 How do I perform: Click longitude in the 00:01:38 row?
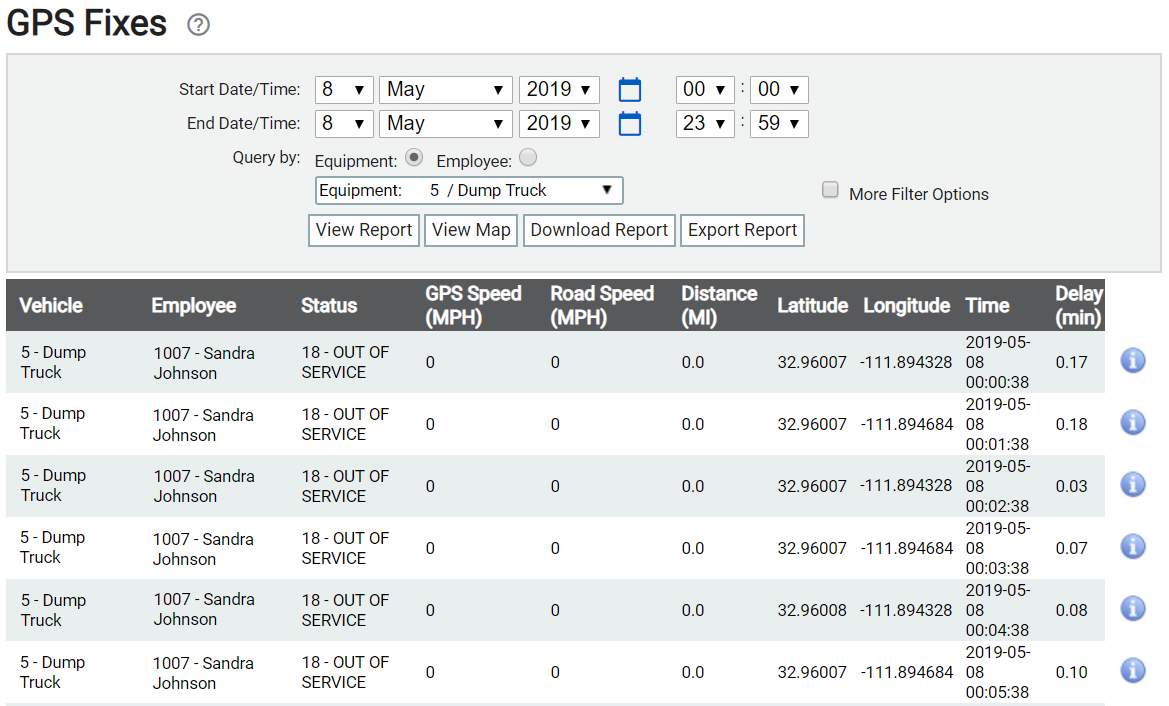(907, 424)
